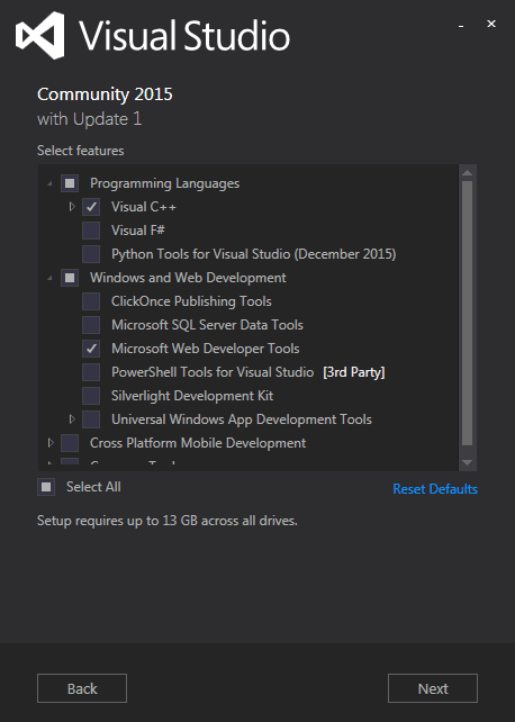Check the Visual F# checkbox
This screenshot has height=722, width=515.
pyautogui.click(x=91, y=230)
